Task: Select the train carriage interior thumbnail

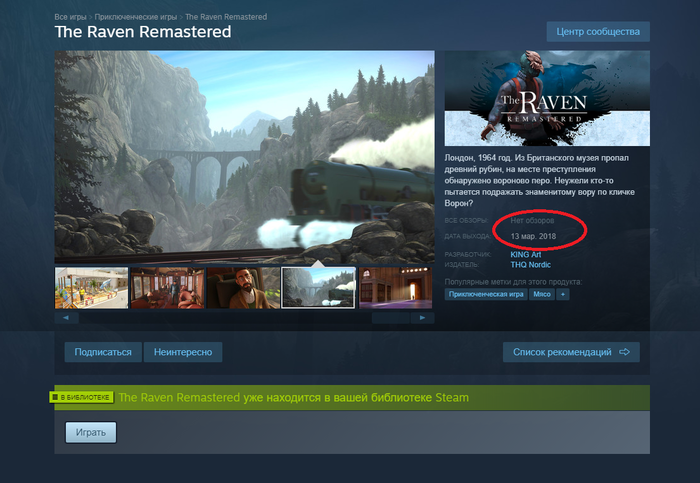Action: (167, 288)
